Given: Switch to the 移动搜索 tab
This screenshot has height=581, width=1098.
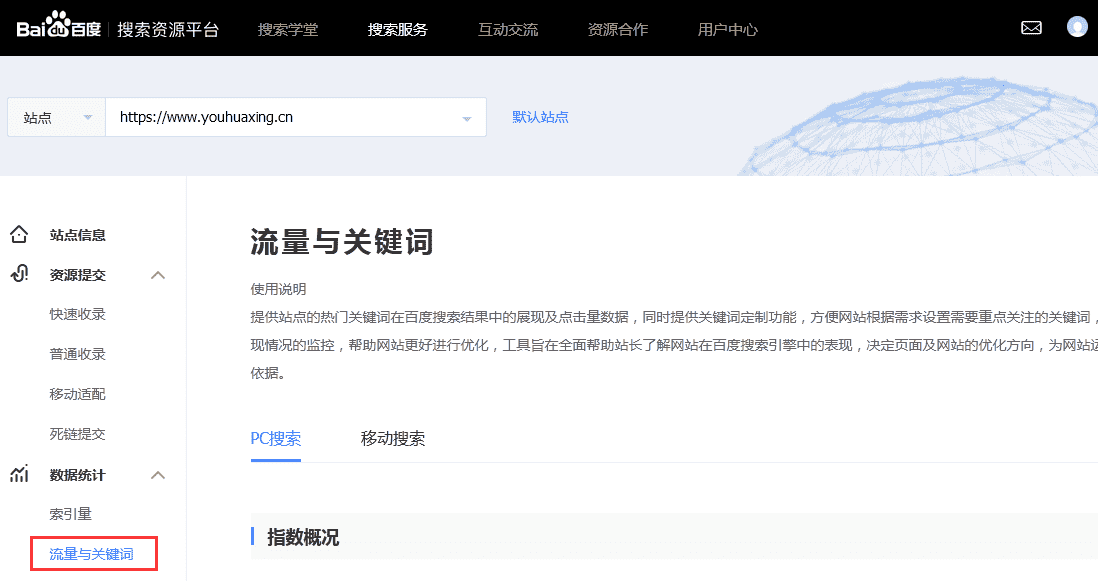Looking at the screenshot, I should click(392, 438).
